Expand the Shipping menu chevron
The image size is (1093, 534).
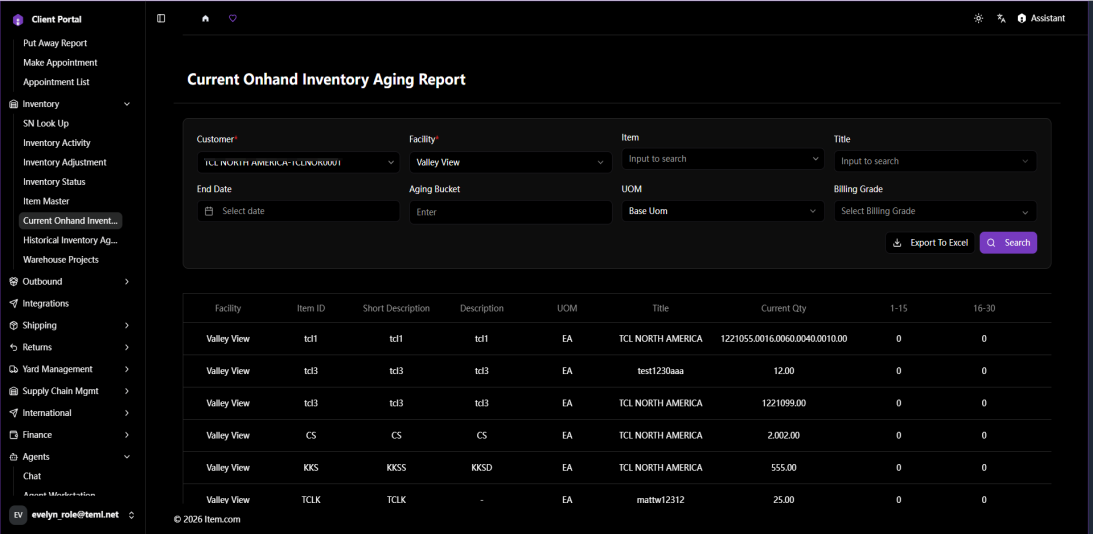point(127,326)
